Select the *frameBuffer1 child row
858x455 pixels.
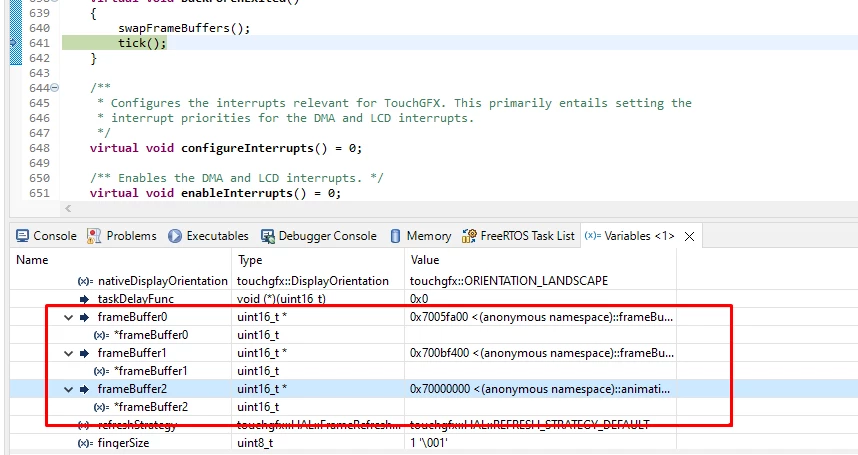point(343,371)
